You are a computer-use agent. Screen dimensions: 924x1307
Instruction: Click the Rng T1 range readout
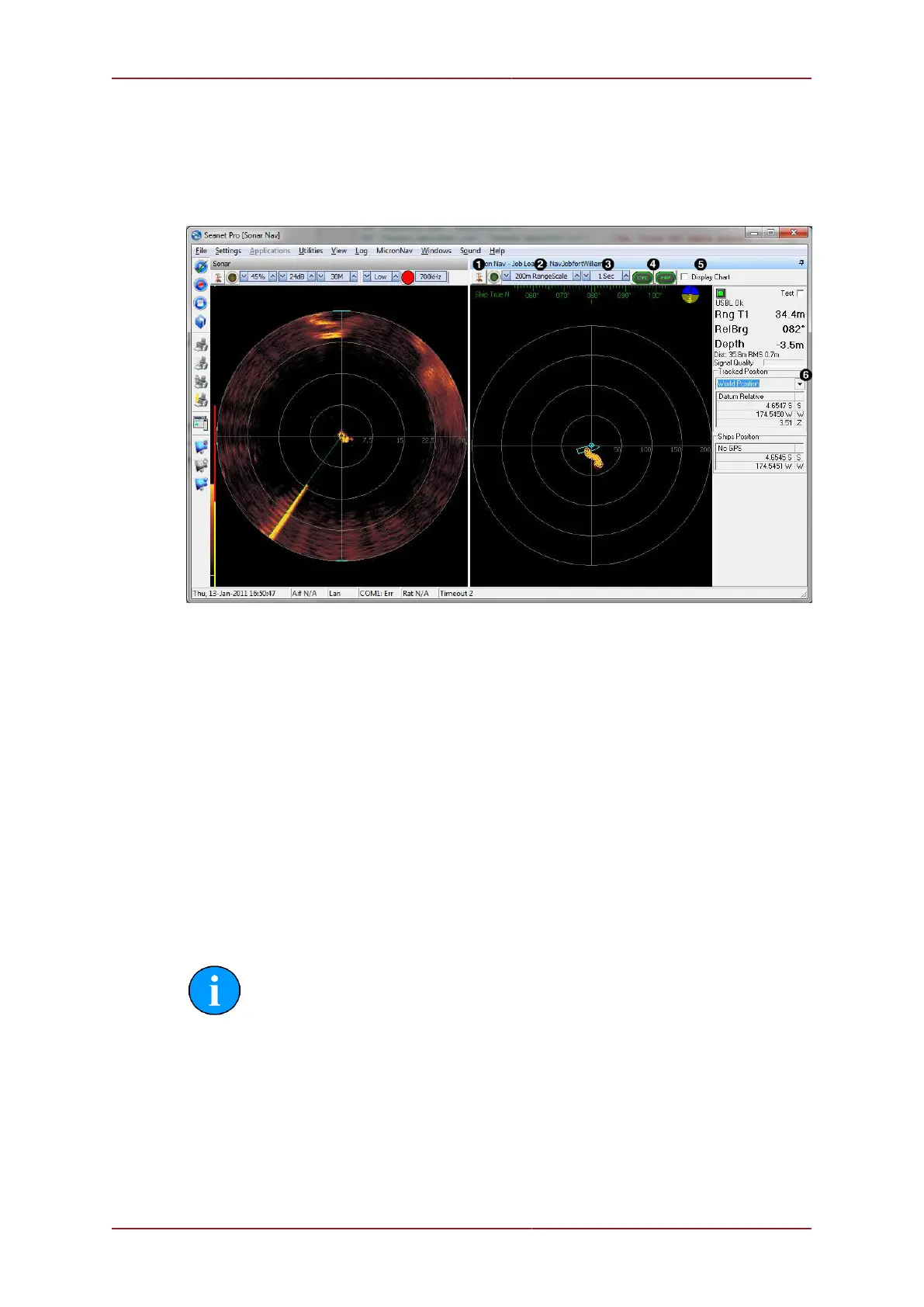point(760,314)
